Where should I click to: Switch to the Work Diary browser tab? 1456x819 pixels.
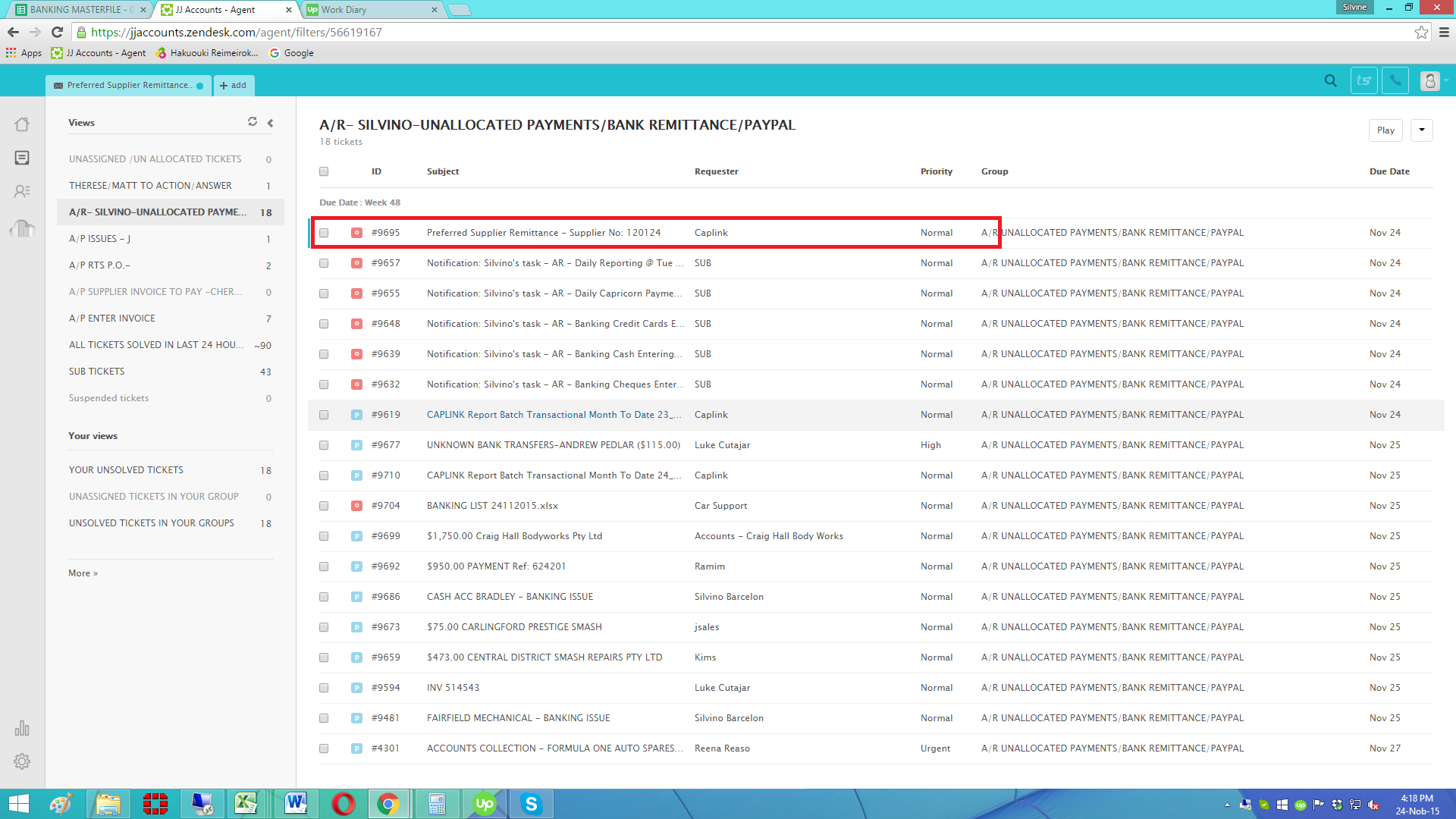coord(372,10)
